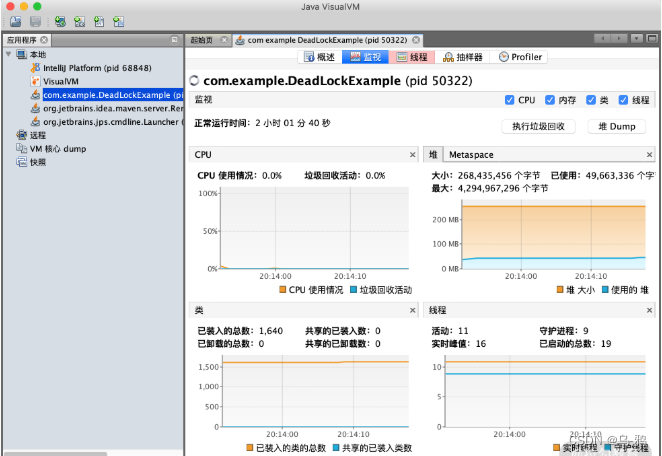Uncheck the 内存 checkbox
The height and width of the screenshot is (456, 662).
pyautogui.click(x=550, y=100)
